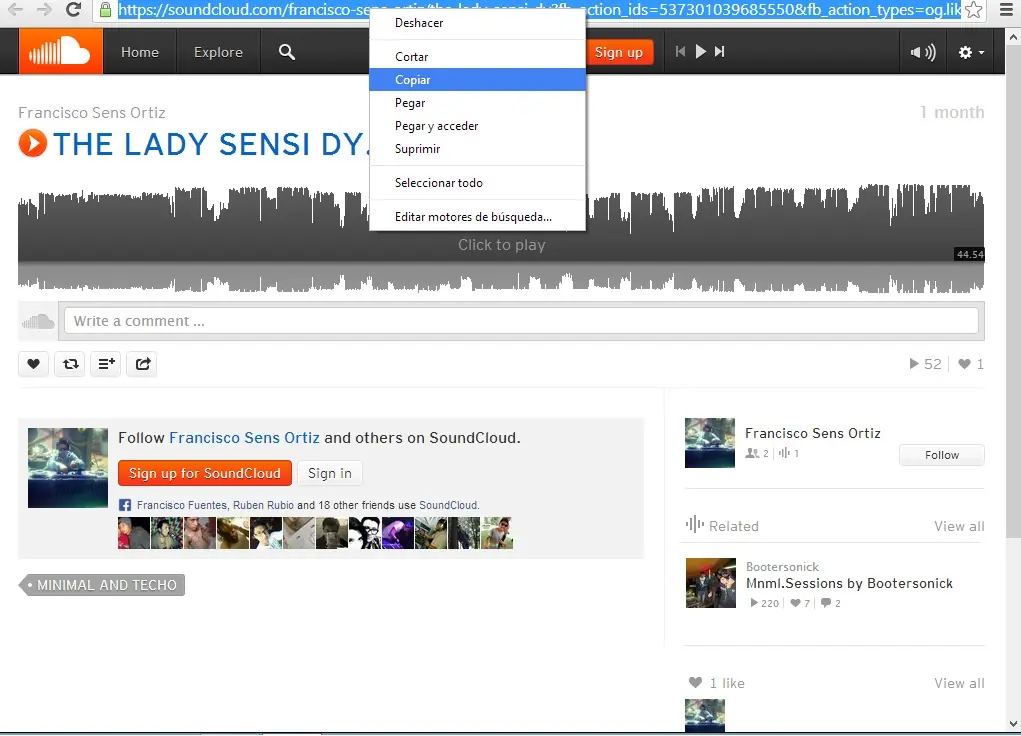Open Francisco Sens Ortiz name above track title

pos(92,113)
